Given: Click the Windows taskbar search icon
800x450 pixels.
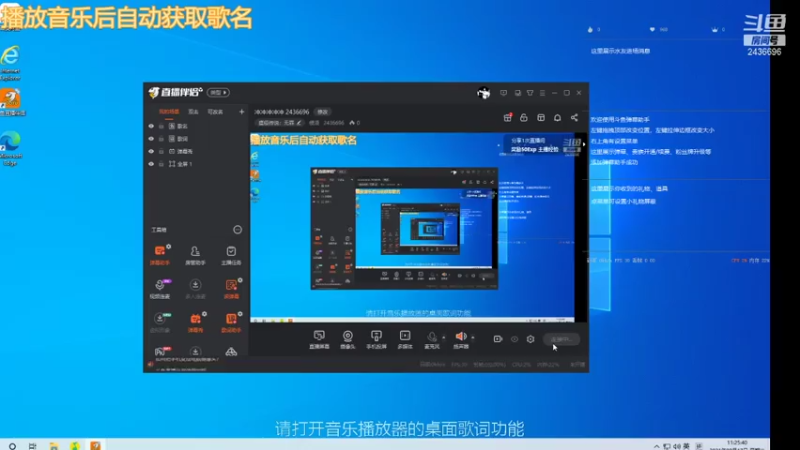Looking at the screenshot, I should click(12, 446).
